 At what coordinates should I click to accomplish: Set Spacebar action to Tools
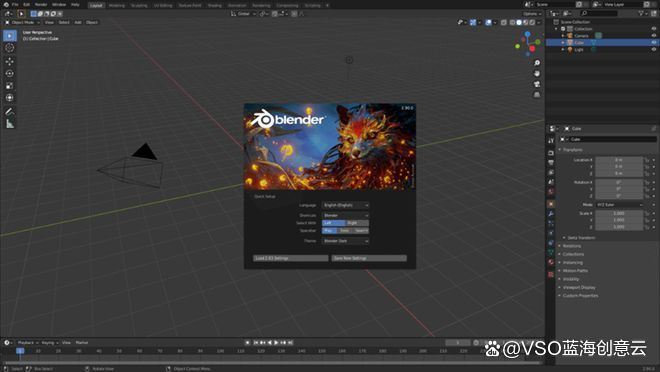[x=345, y=231]
